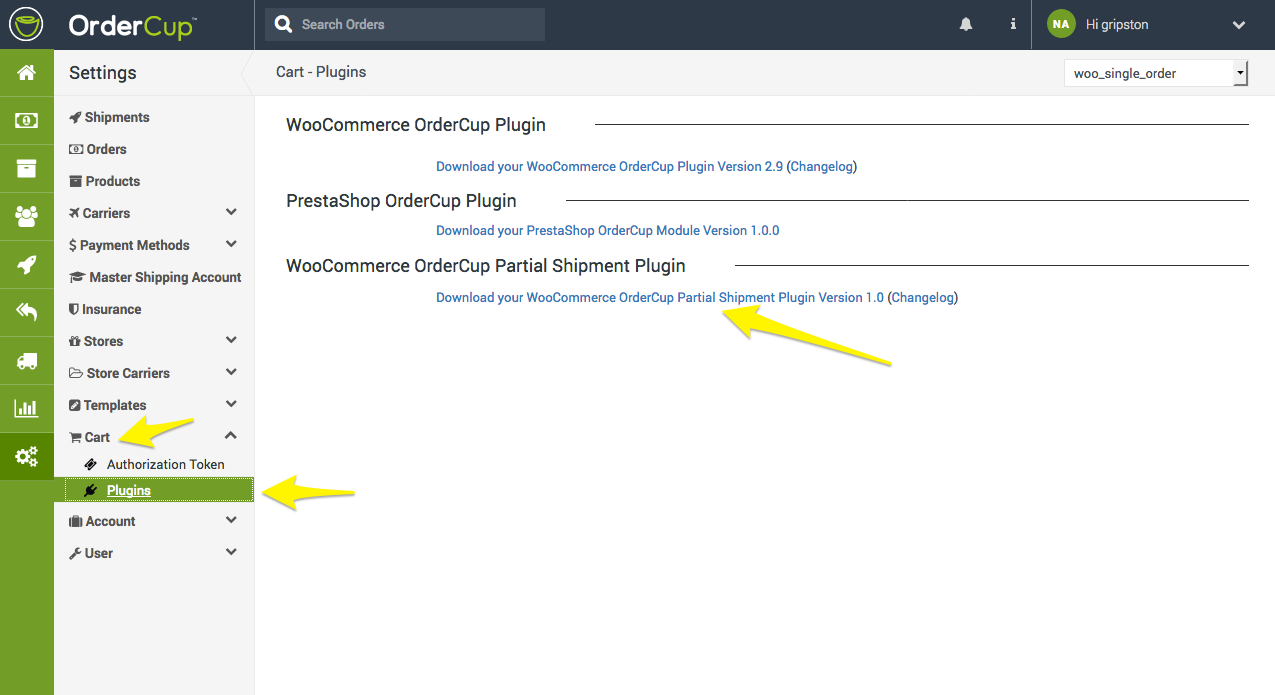Click the info icon in top bar

[x=1013, y=25]
